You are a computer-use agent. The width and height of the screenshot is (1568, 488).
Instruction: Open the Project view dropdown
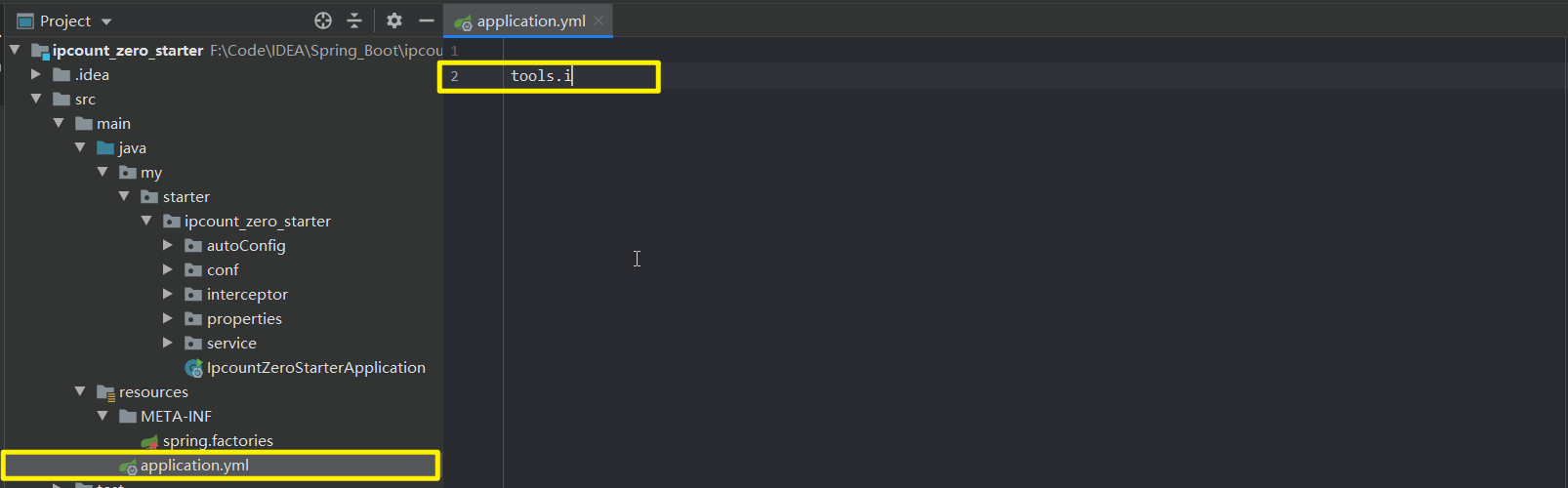point(106,21)
